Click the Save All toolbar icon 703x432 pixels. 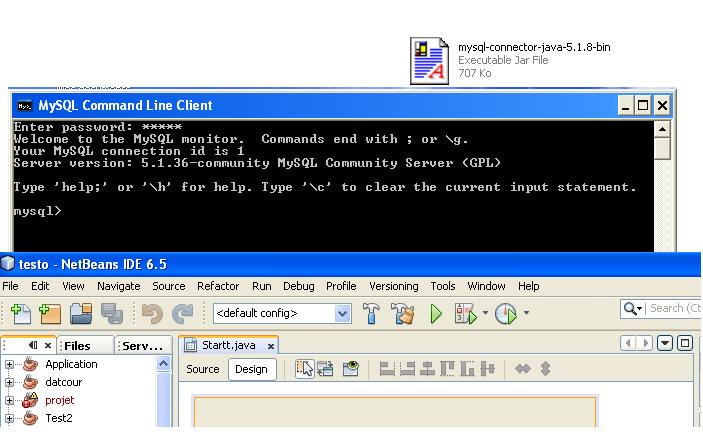pos(112,313)
